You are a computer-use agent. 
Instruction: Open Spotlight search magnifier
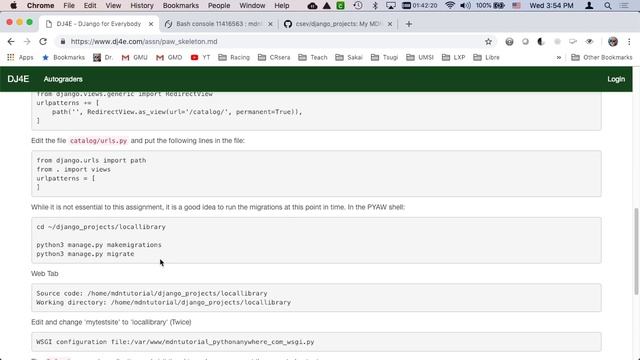click(x=608, y=6)
